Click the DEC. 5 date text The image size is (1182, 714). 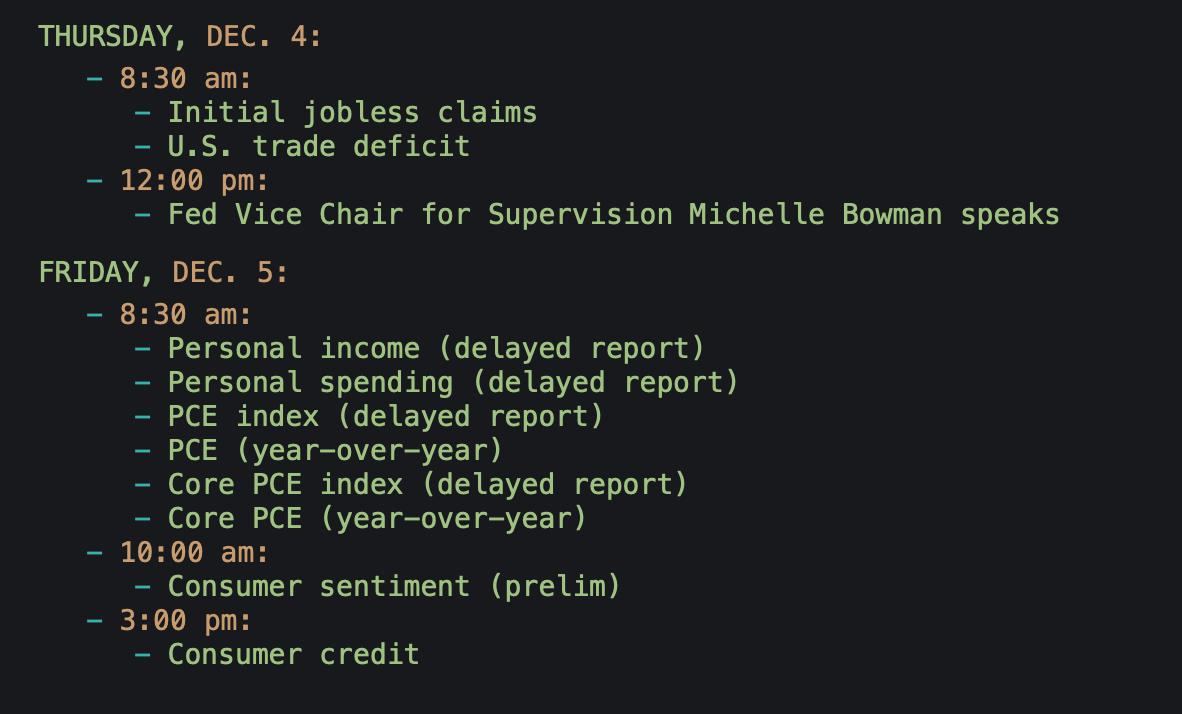(230, 272)
